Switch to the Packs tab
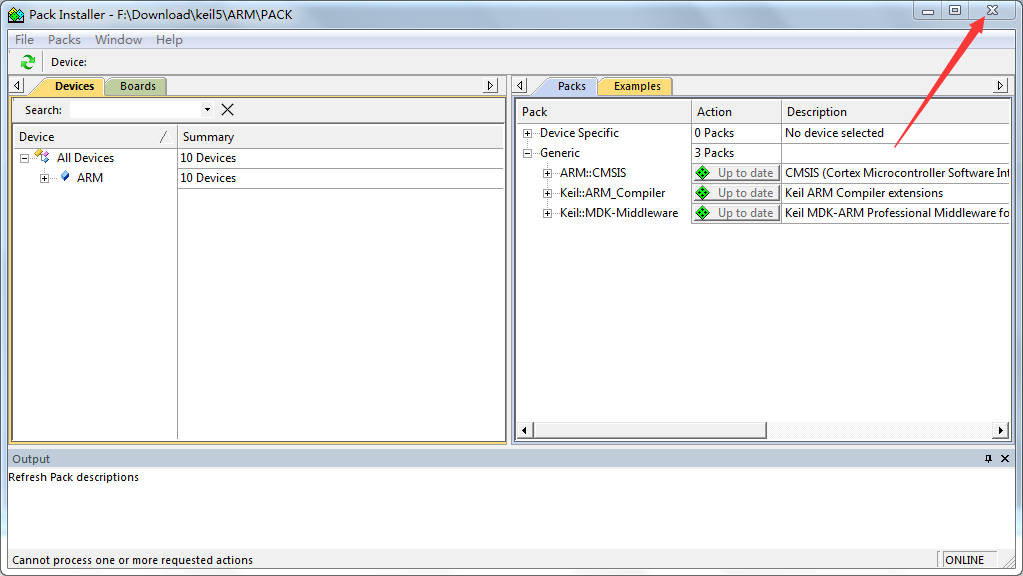This screenshot has width=1023, height=576. 572,86
